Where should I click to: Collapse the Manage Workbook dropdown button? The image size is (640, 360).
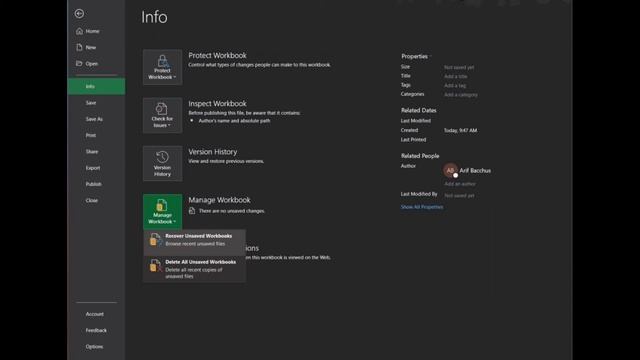[x=162, y=211]
